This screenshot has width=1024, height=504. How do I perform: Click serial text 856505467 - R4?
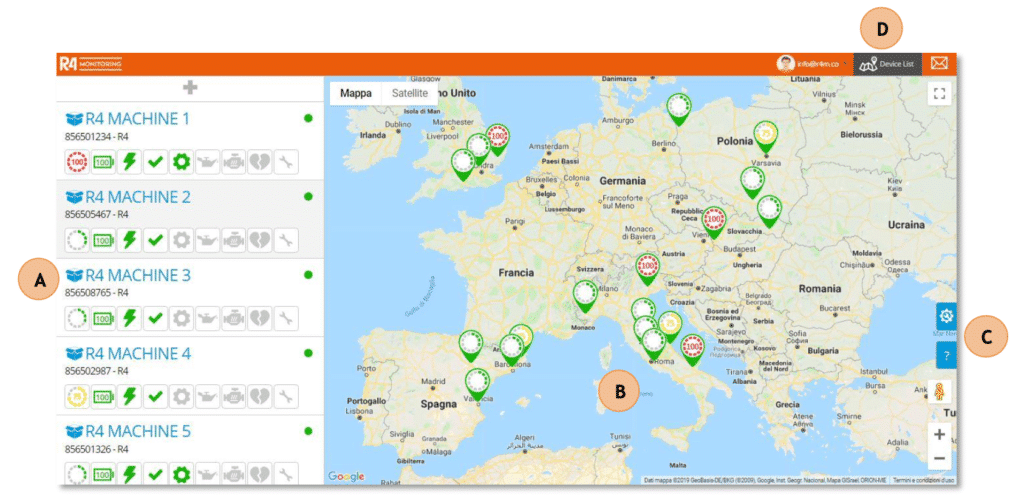[x=97, y=214]
